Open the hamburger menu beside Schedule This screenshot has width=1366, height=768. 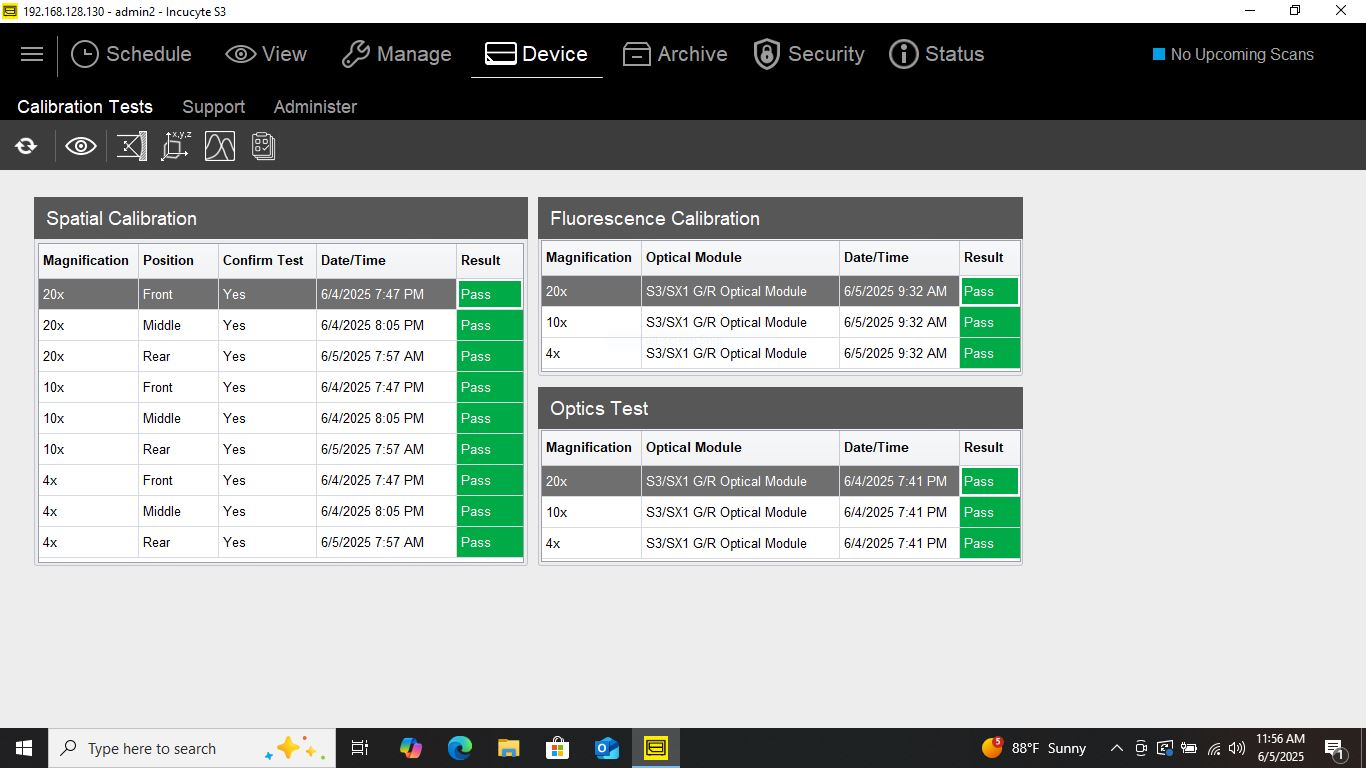[32, 54]
